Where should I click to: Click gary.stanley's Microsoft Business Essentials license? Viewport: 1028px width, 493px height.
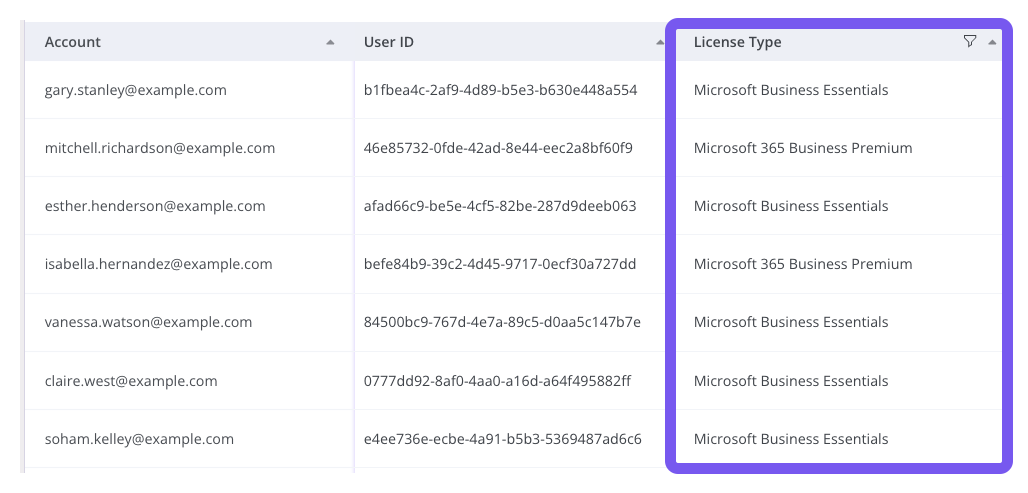(x=791, y=90)
